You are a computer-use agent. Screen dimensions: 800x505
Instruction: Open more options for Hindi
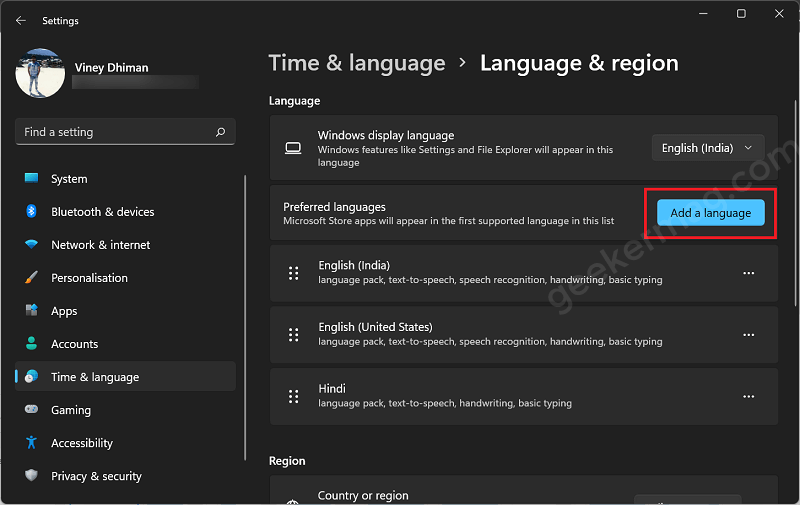(x=748, y=396)
